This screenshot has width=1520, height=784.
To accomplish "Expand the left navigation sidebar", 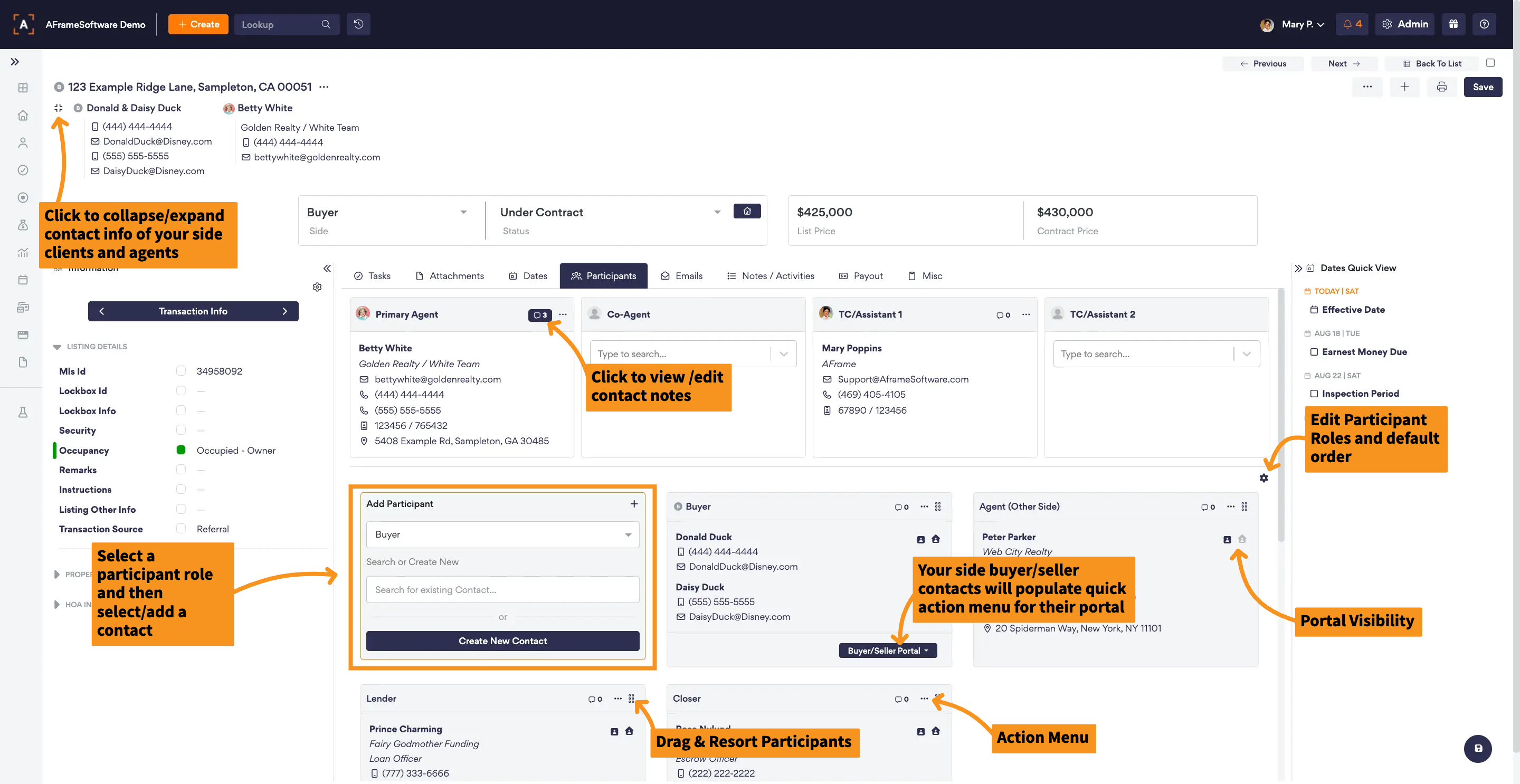I will (x=15, y=61).
